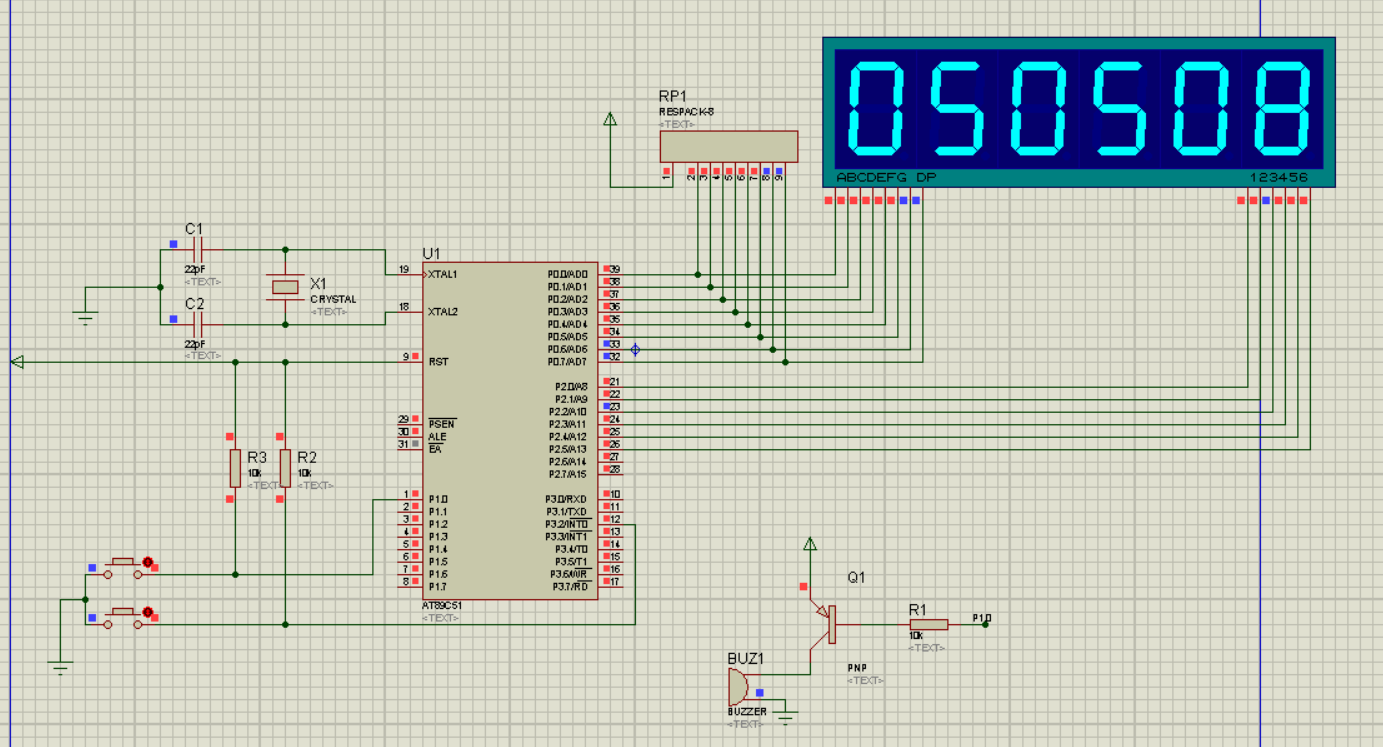Click the XTAL2 pin label
Screen dimensions: 1383x747
[442, 312]
